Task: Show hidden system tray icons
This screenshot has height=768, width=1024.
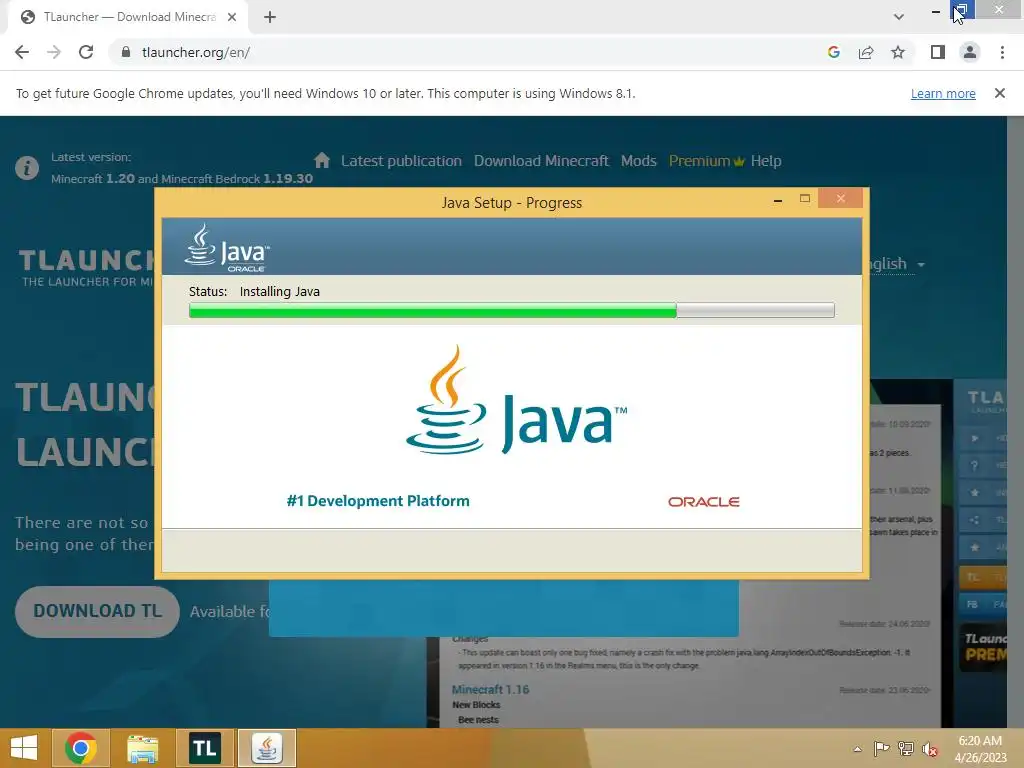Action: [857, 749]
